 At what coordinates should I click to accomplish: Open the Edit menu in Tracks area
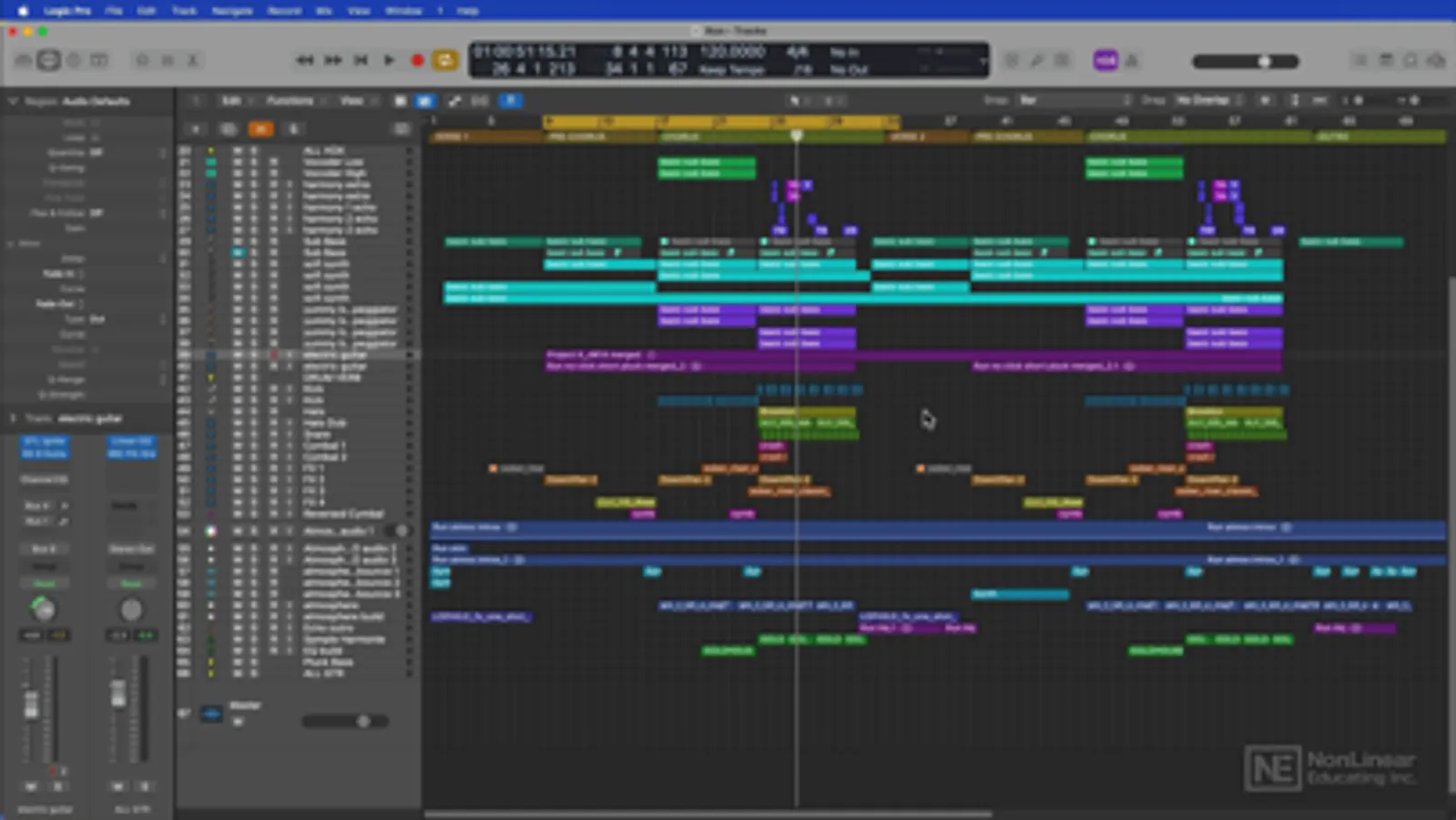(232, 100)
